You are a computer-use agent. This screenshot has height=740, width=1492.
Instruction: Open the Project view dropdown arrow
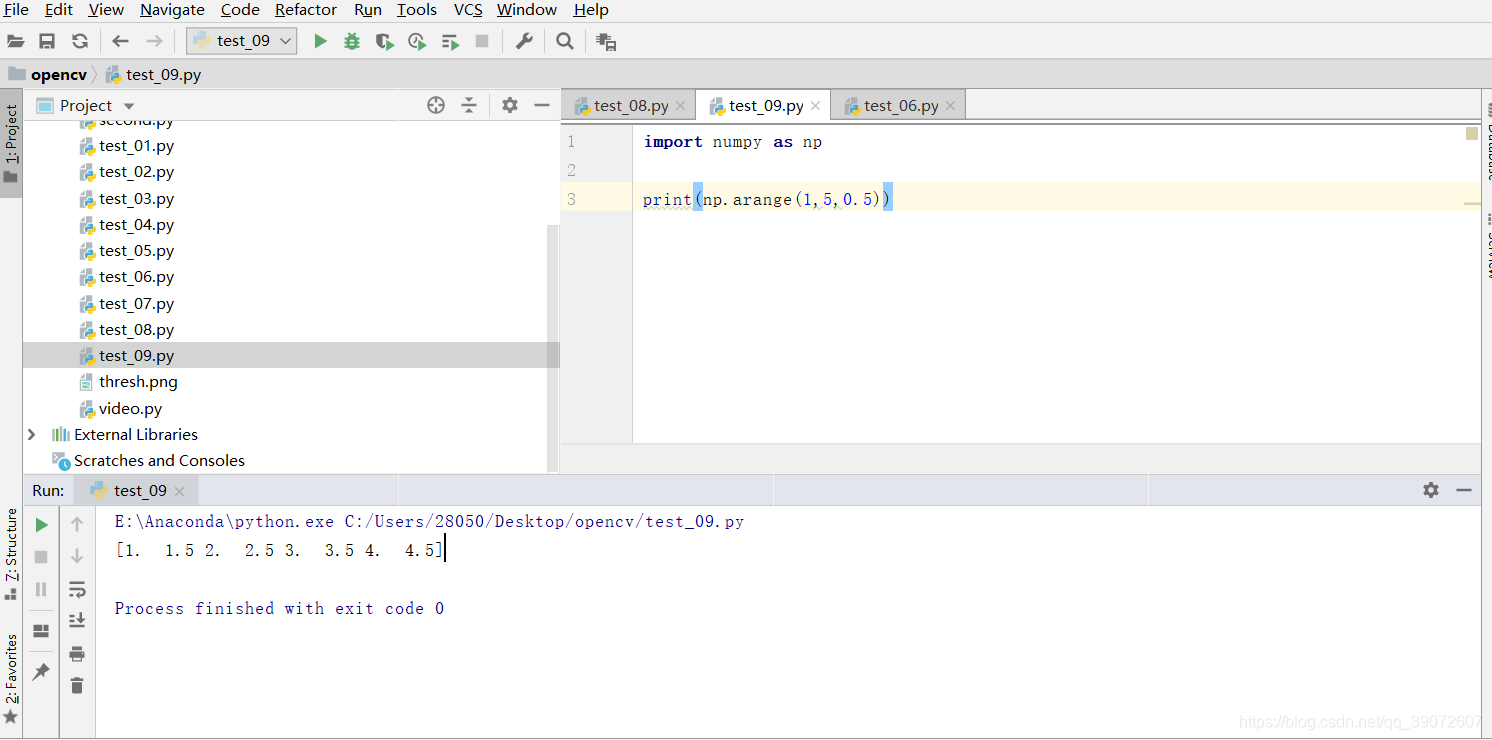129,106
